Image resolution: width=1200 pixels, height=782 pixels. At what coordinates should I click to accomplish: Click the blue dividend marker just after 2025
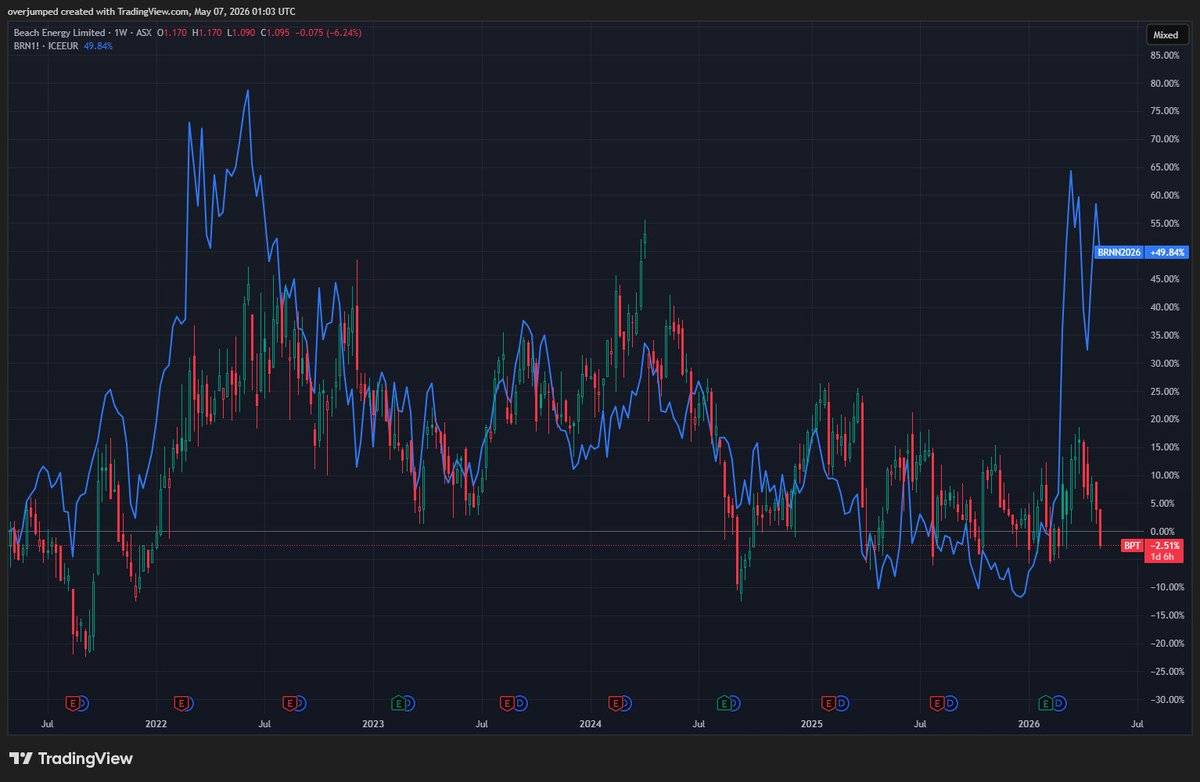point(841,703)
